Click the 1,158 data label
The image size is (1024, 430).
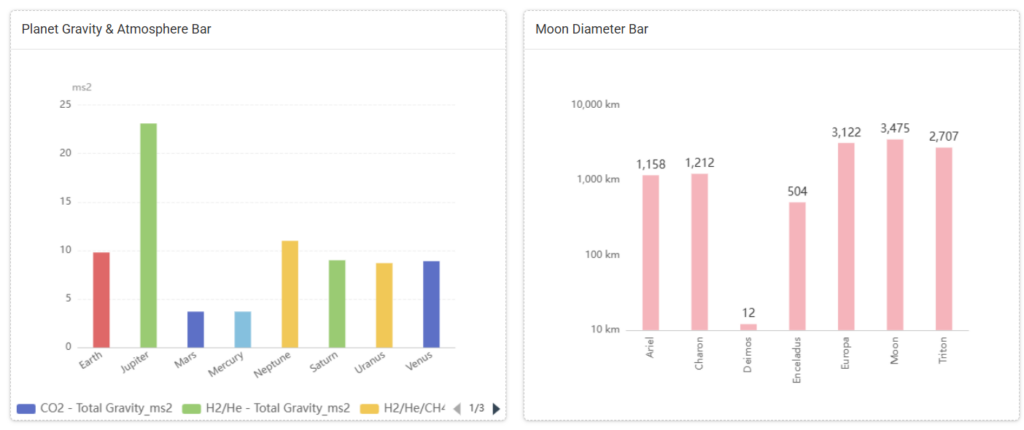point(650,165)
